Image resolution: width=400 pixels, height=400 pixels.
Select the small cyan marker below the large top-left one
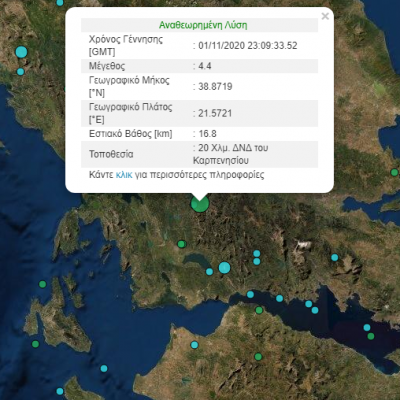click(20, 71)
